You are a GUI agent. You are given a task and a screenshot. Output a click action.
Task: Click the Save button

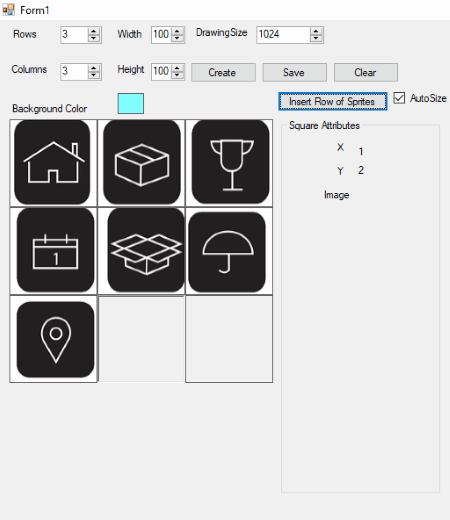[x=295, y=72]
